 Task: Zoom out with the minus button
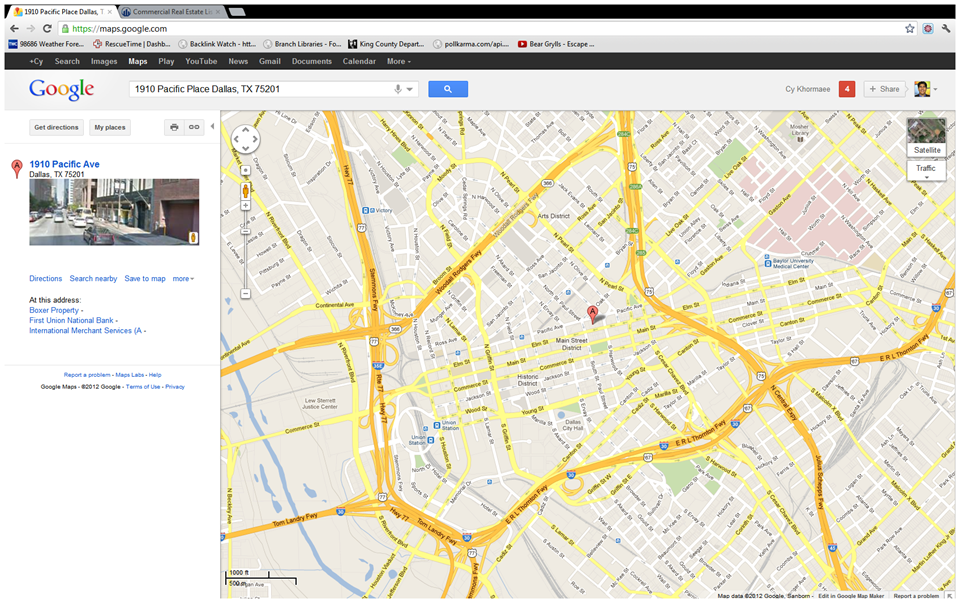(x=246, y=294)
